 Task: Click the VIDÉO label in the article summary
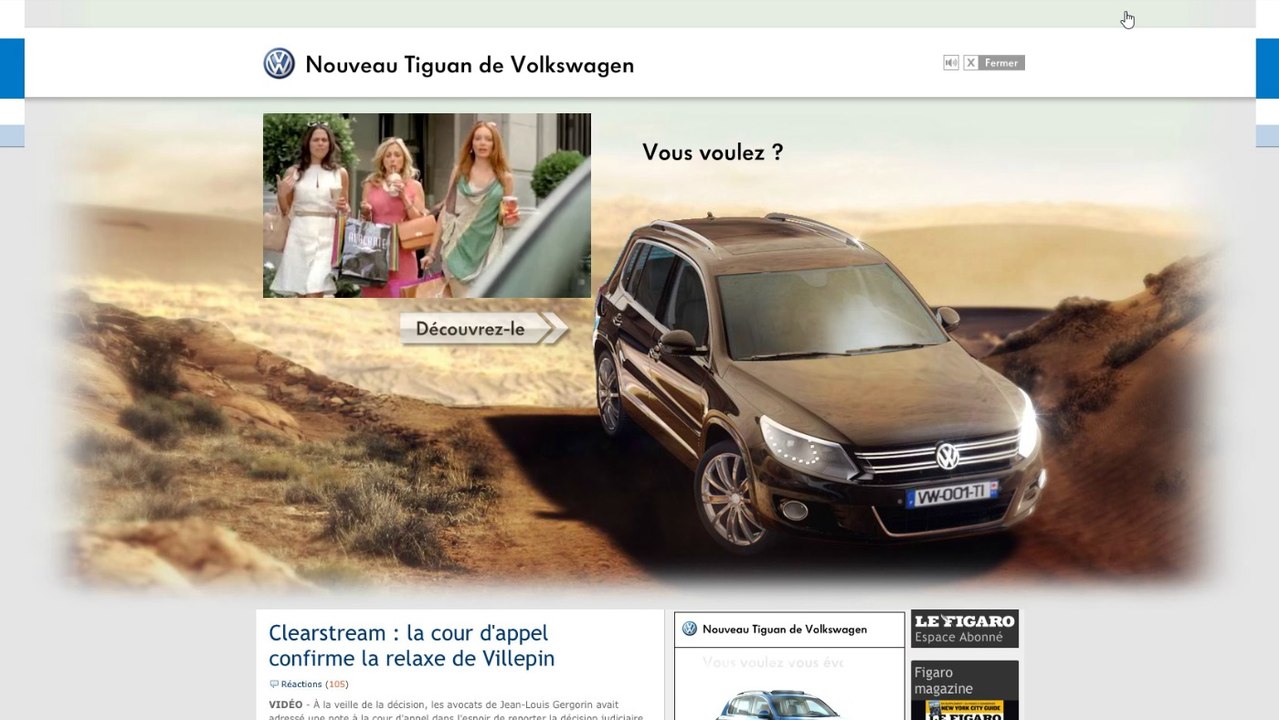[285, 704]
